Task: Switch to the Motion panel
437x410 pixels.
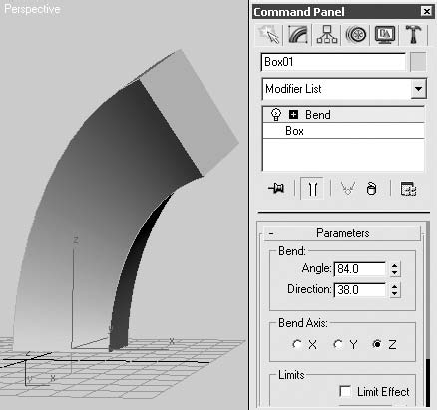Action: 356,34
